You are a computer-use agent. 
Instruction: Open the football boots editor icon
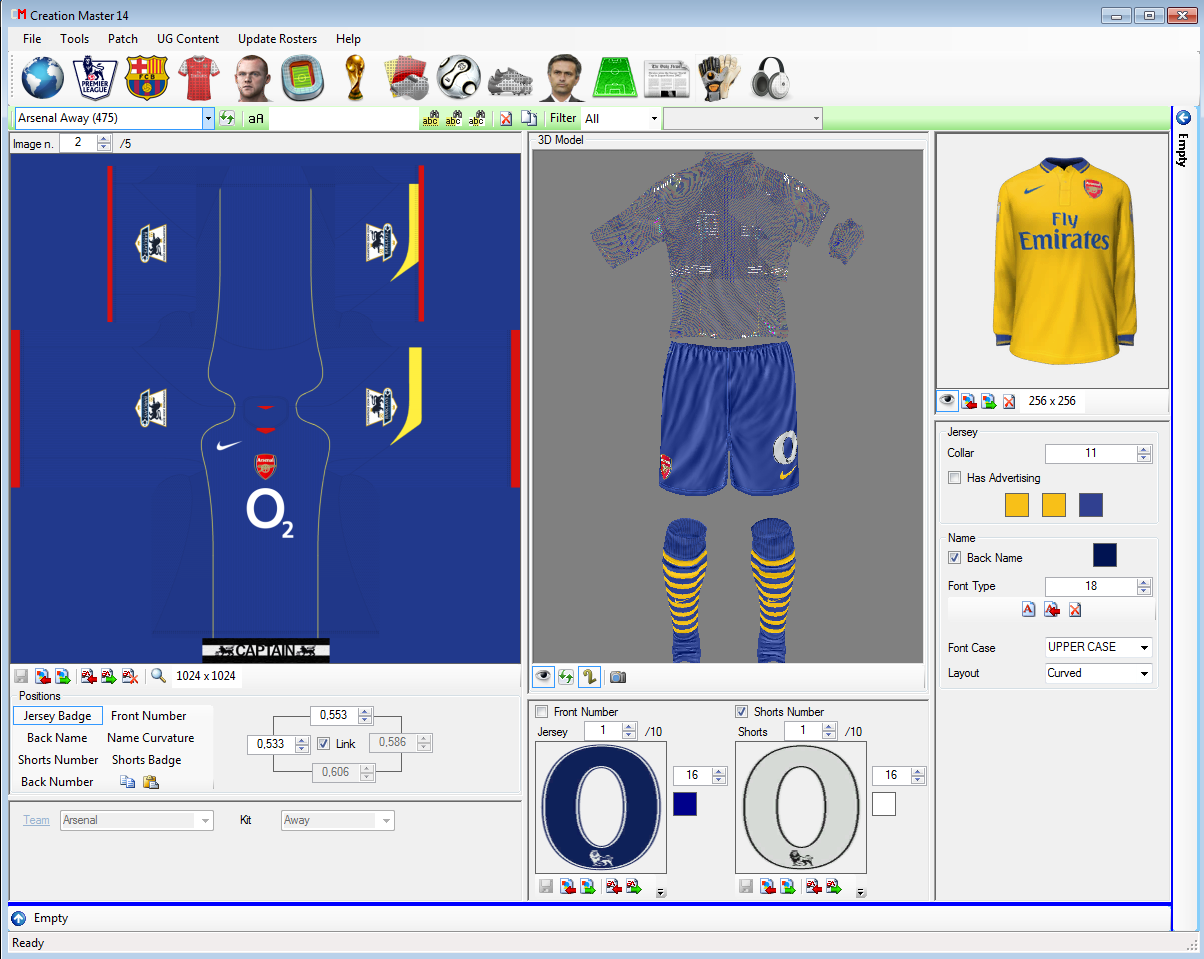pyautogui.click(x=512, y=80)
